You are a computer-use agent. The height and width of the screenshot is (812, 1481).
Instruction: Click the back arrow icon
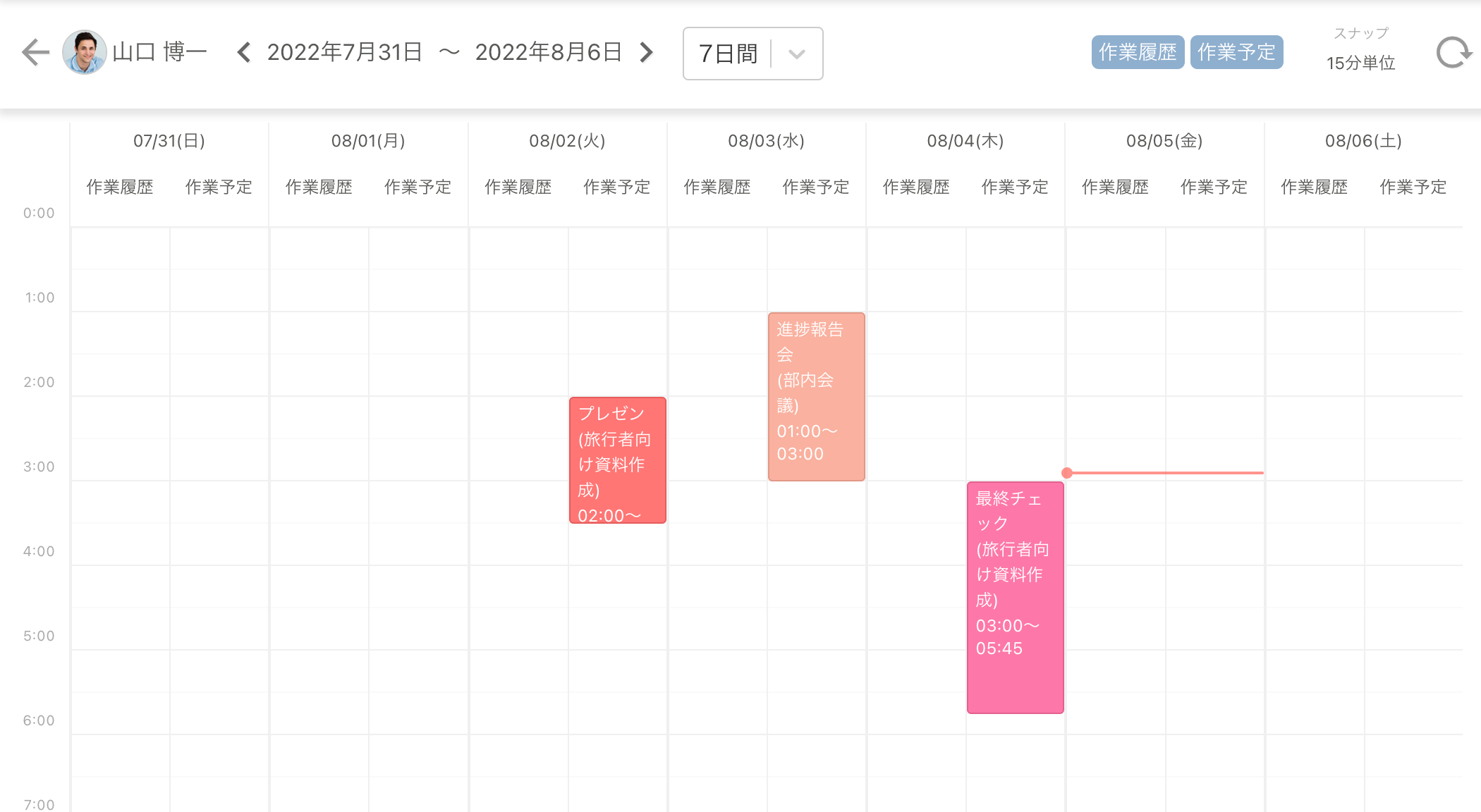pos(35,52)
